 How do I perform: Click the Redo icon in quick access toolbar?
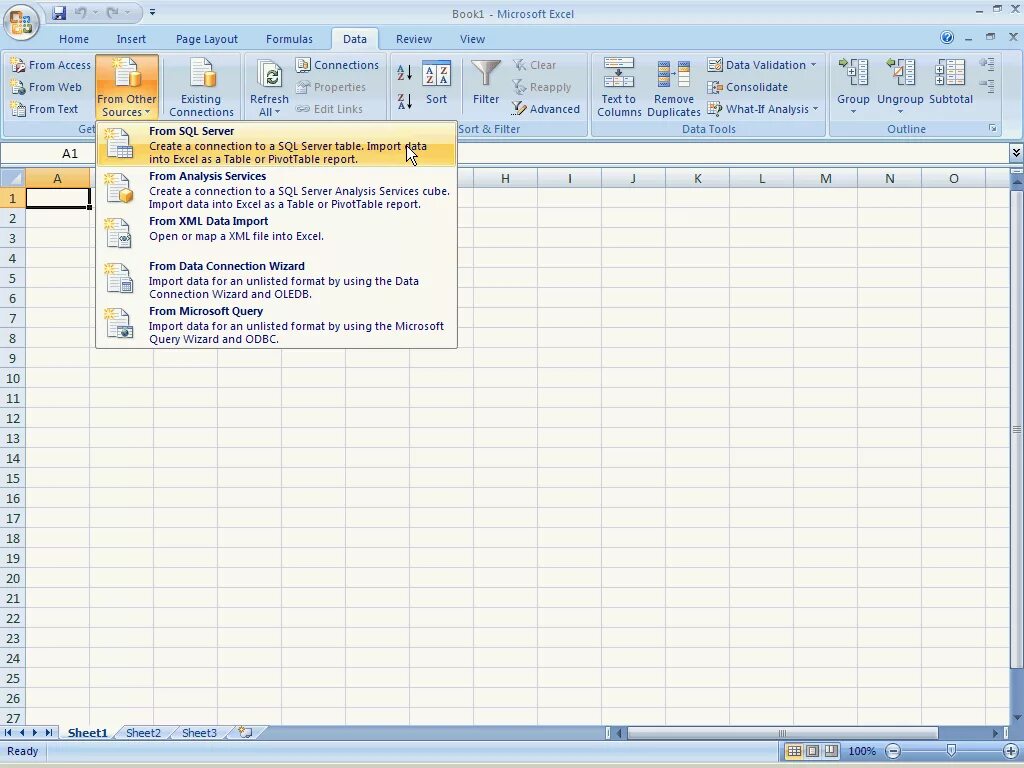[112, 12]
